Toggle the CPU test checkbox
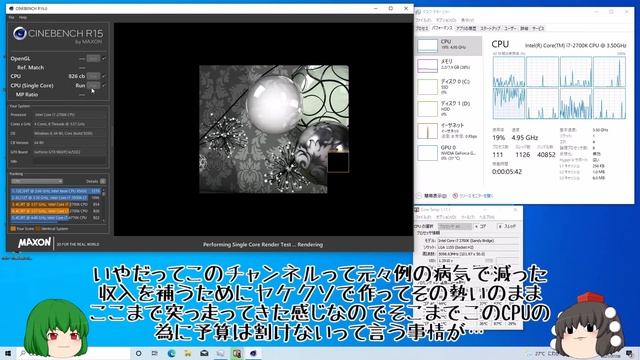This screenshot has width=640, height=360. click(104, 76)
